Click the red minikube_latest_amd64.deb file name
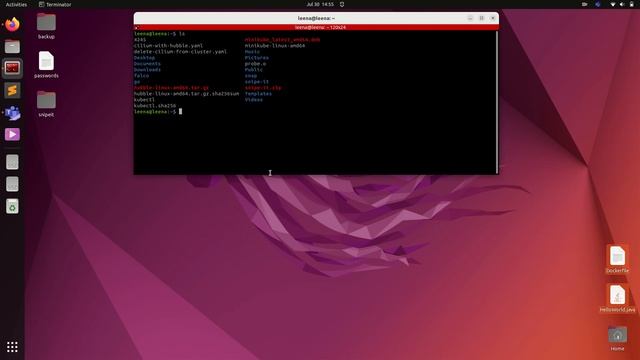 pyautogui.click(x=282, y=40)
